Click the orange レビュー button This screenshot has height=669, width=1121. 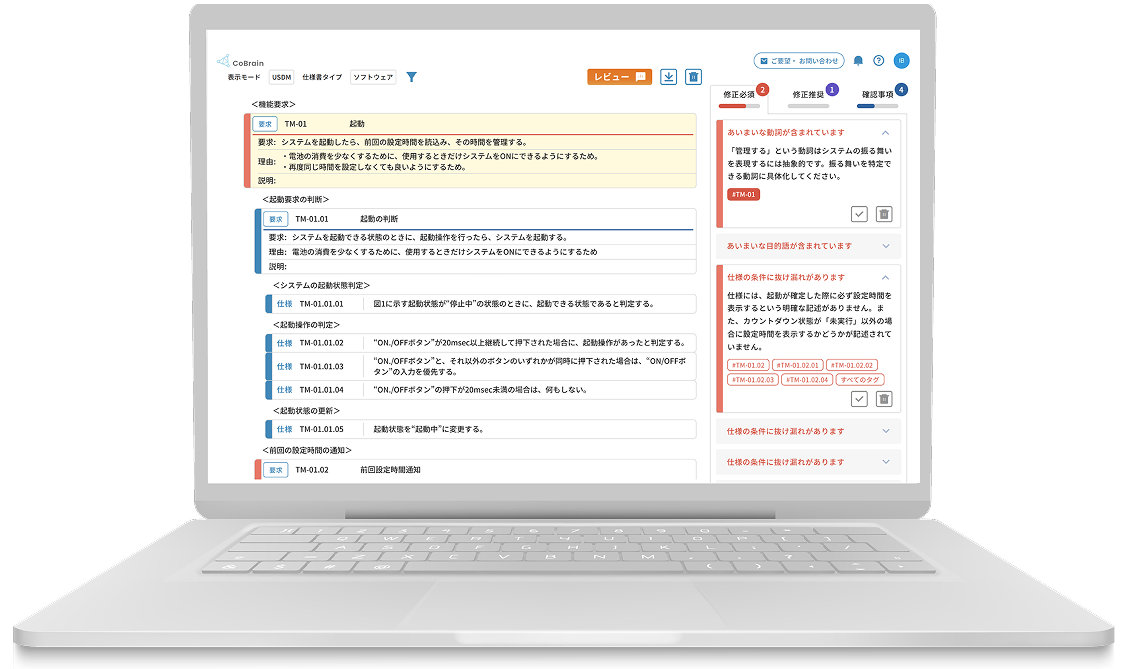pos(619,77)
